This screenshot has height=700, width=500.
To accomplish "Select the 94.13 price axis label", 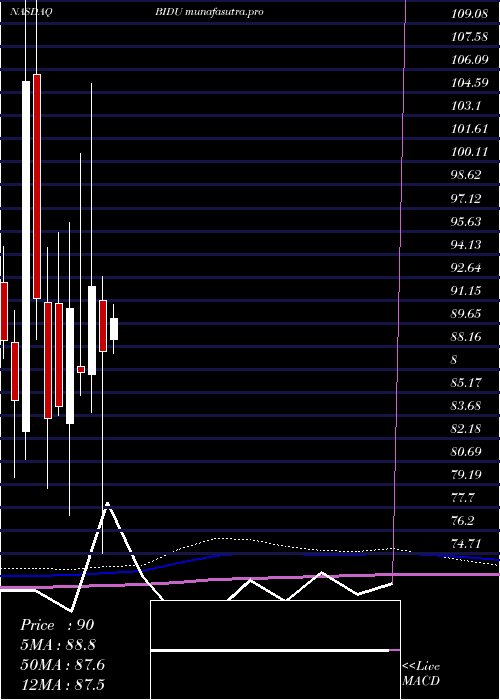I will pyautogui.click(x=467, y=245).
